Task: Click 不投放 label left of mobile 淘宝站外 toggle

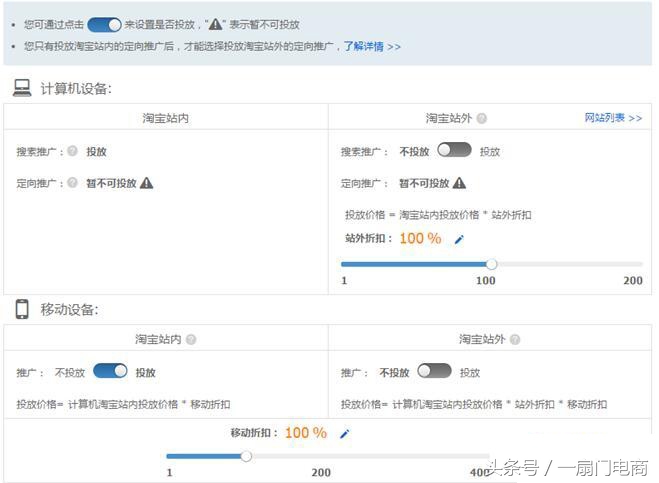Action: coord(394,372)
